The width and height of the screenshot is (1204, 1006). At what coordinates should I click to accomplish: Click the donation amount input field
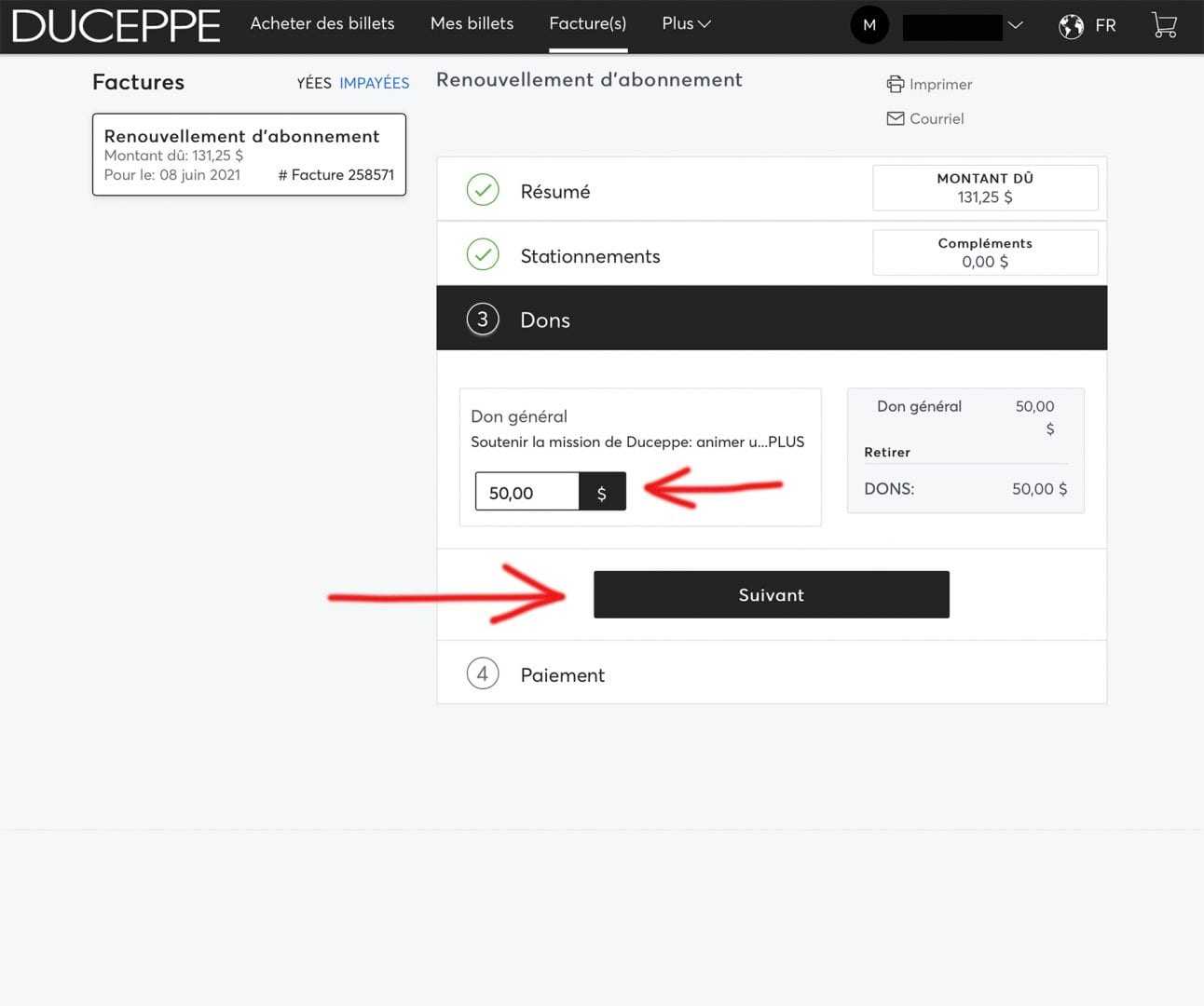(x=527, y=493)
